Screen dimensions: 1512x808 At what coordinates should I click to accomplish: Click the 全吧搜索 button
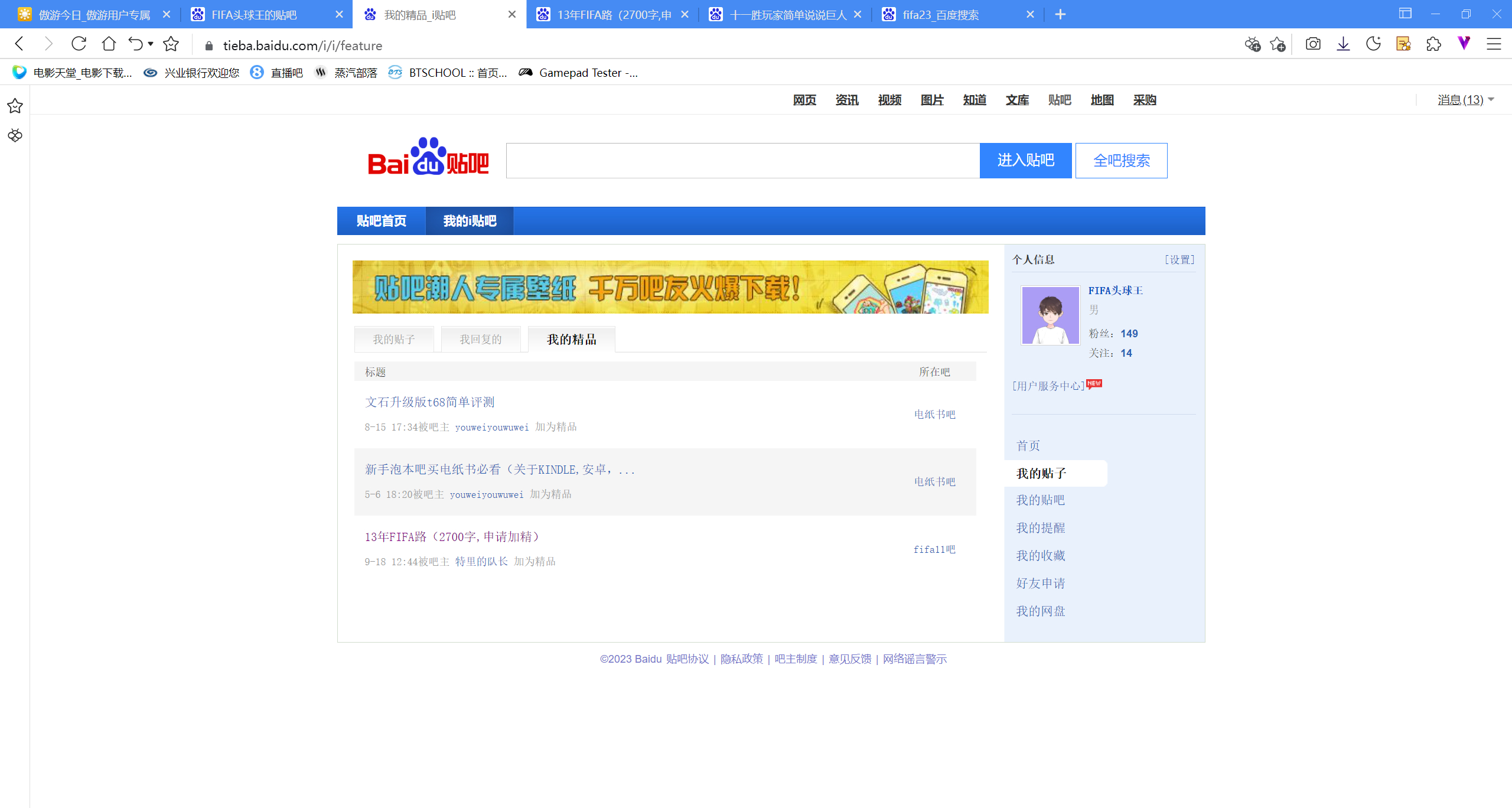tap(1121, 160)
